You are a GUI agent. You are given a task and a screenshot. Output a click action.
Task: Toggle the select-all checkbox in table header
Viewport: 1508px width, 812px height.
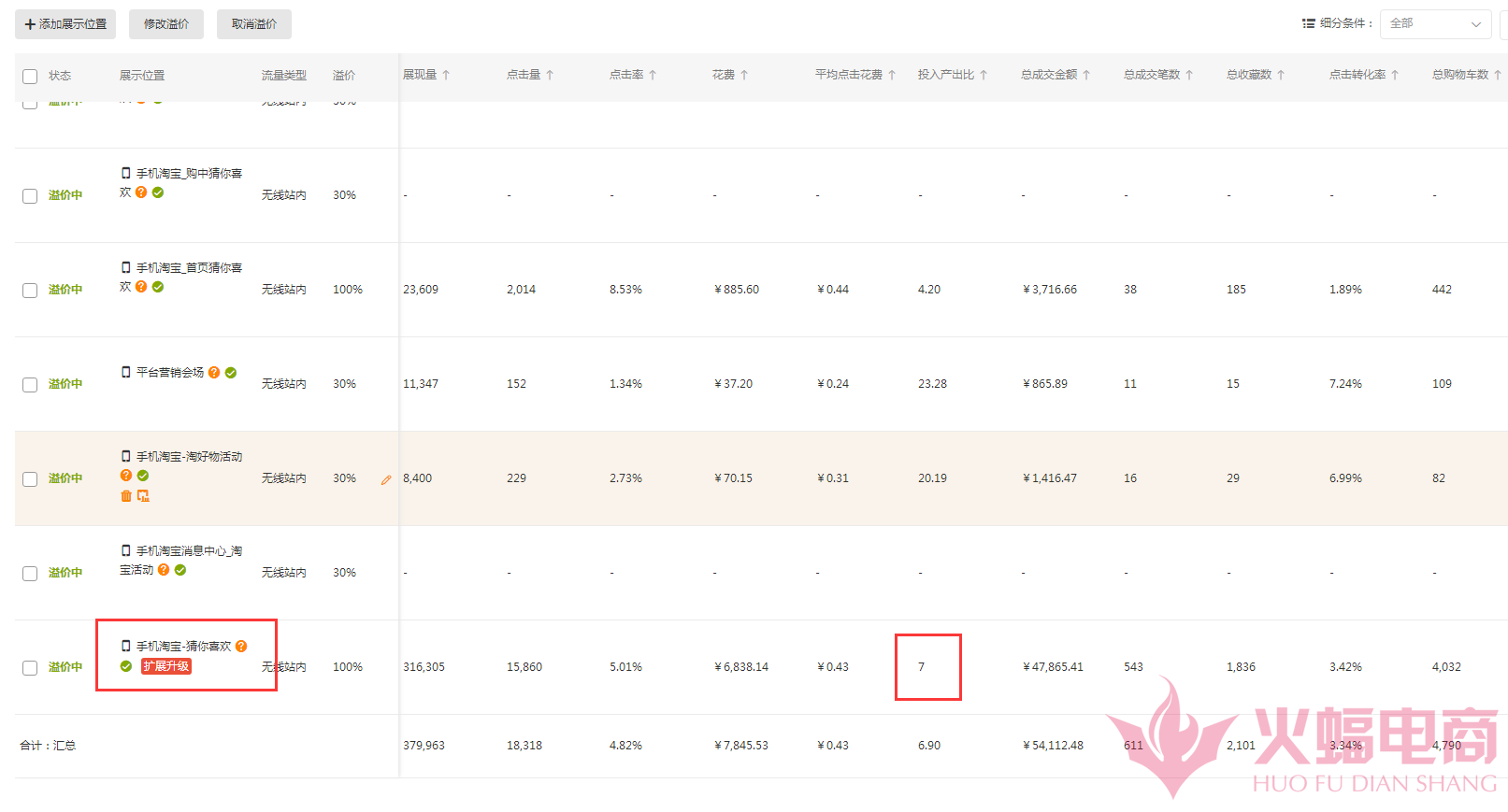30,77
